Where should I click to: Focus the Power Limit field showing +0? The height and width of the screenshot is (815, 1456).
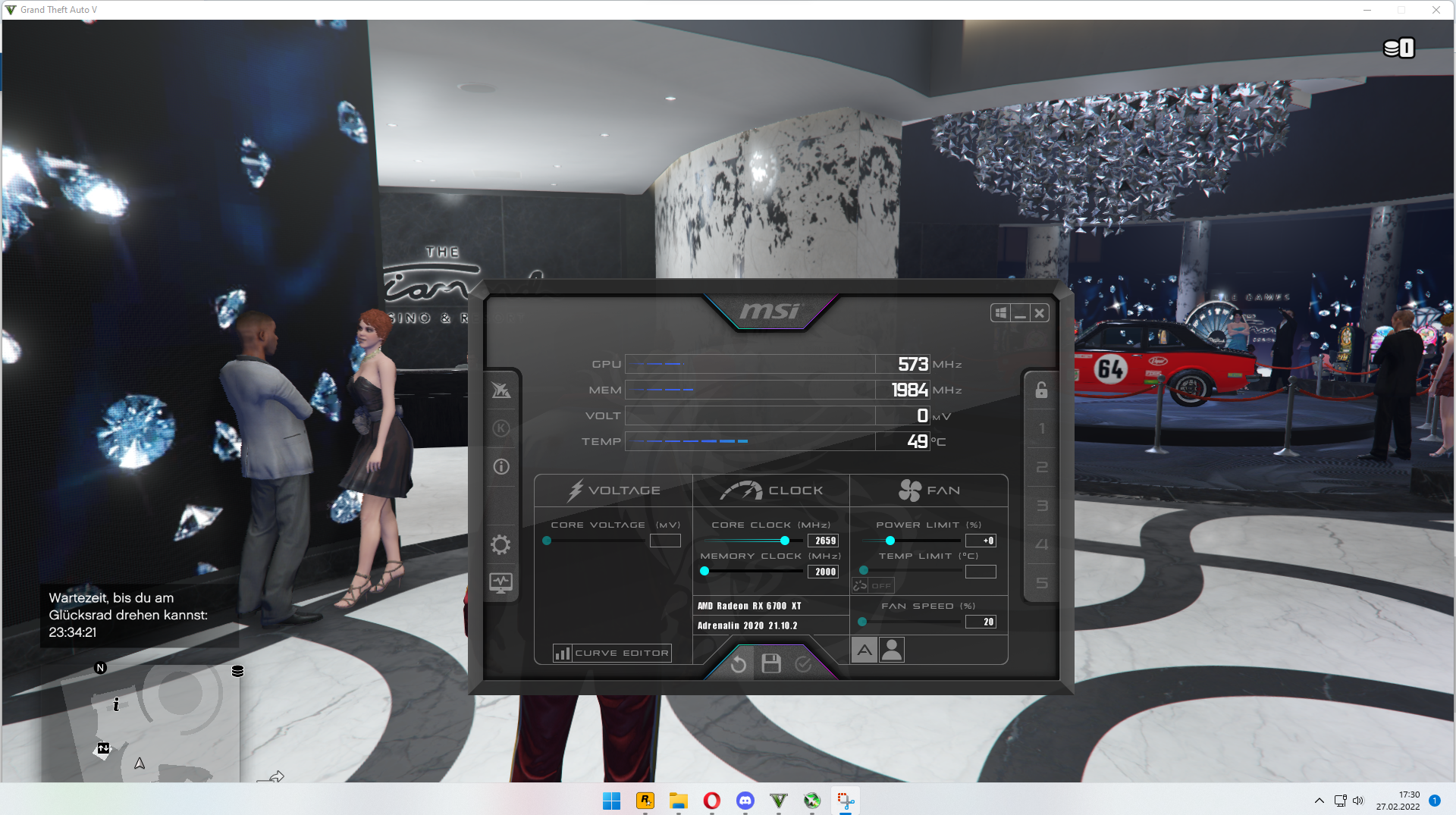(981, 541)
